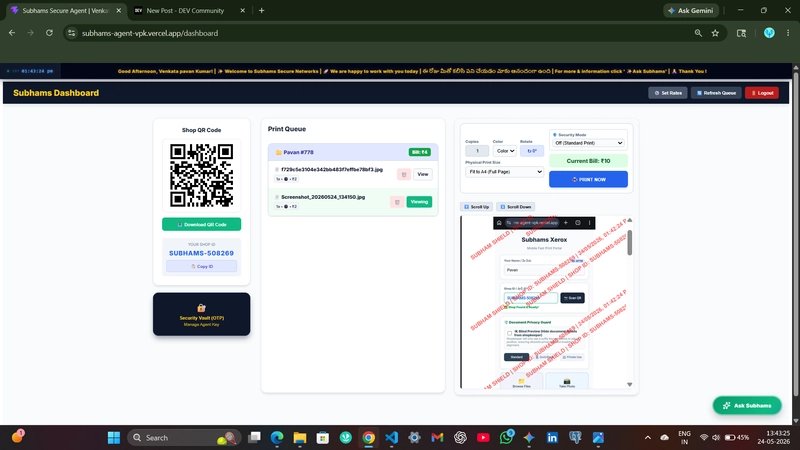800x450 pixels.
Task: View the f729c5e3104e .jpg file
Action: tap(422, 174)
